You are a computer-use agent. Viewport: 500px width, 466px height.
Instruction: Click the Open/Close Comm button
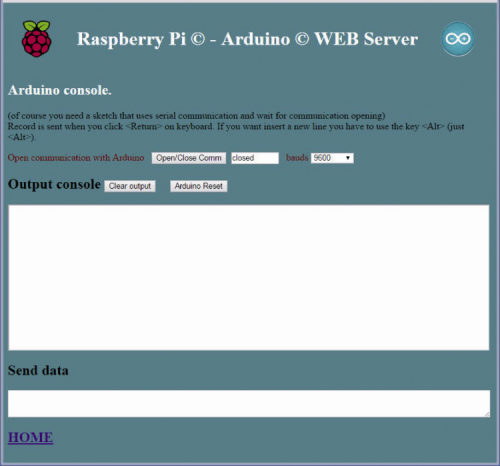tap(189, 158)
